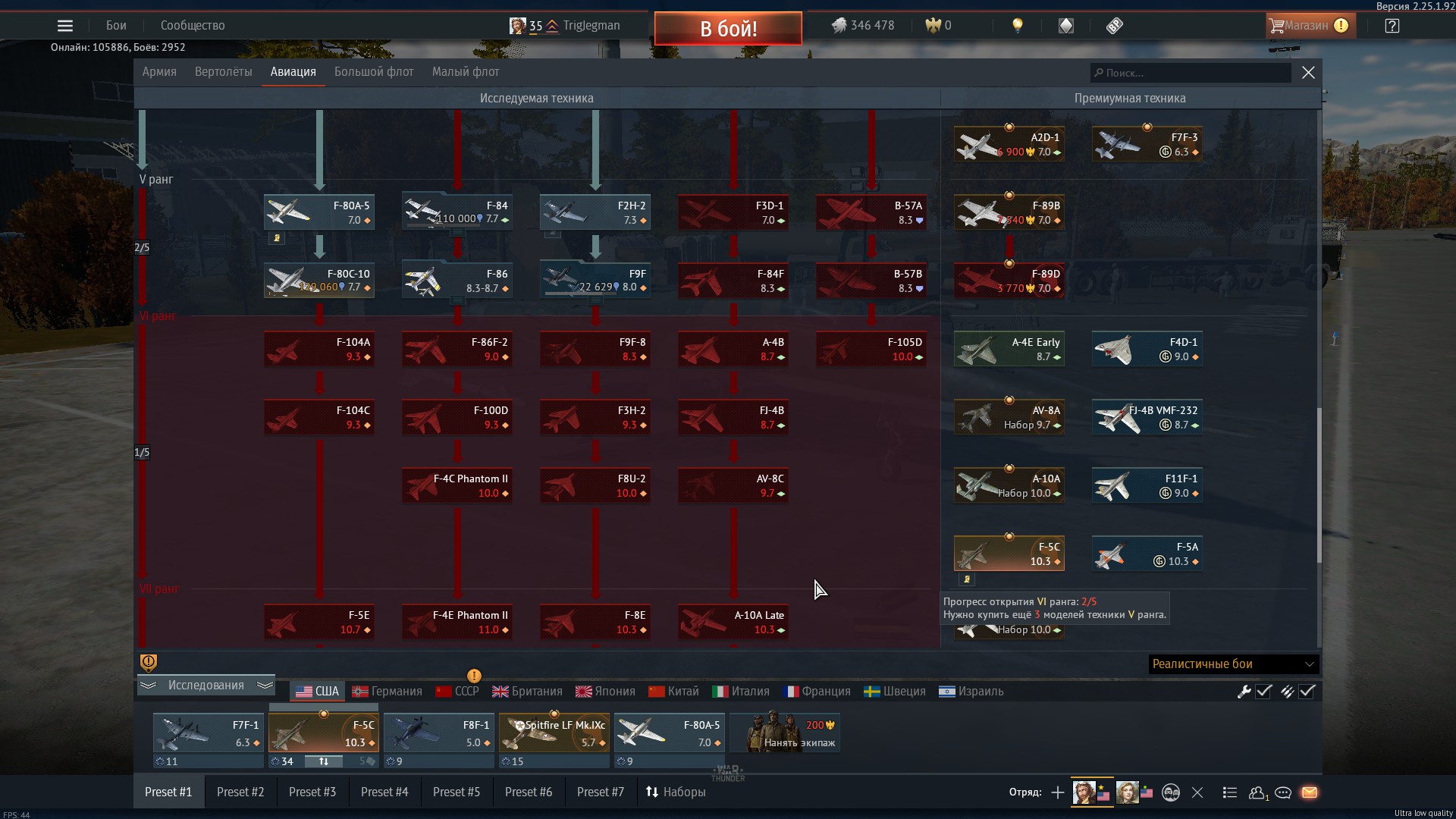Collapse the Исследования panel left chevron
1456x819 pixels.
click(148, 686)
